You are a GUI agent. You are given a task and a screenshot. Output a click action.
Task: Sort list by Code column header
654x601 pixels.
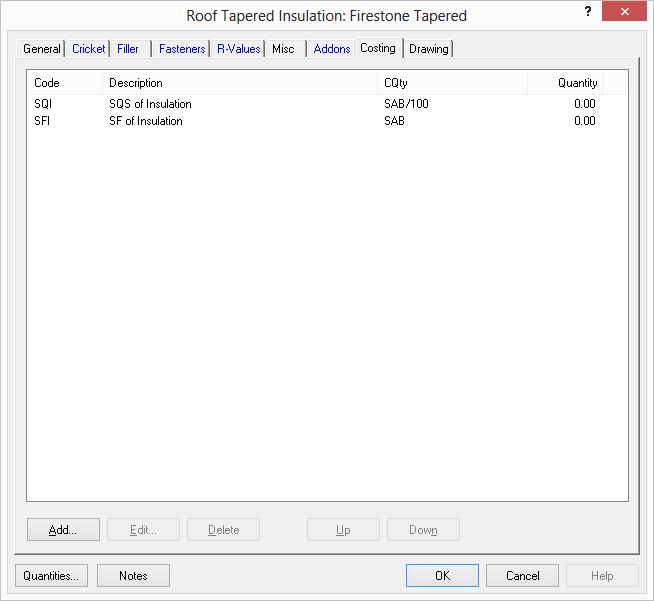(x=65, y=83)
